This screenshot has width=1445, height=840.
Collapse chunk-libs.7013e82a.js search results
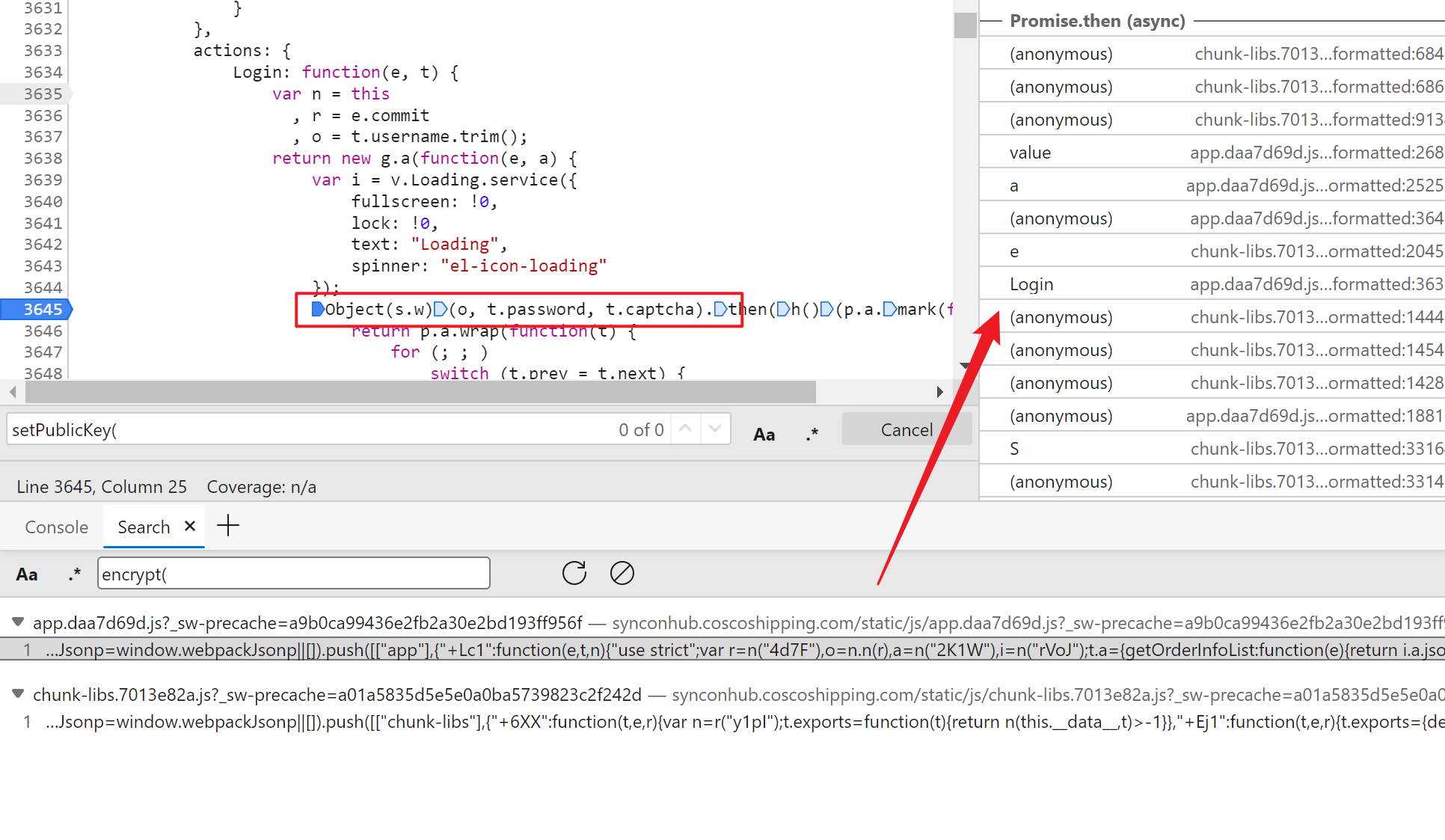tap(18, 694)
